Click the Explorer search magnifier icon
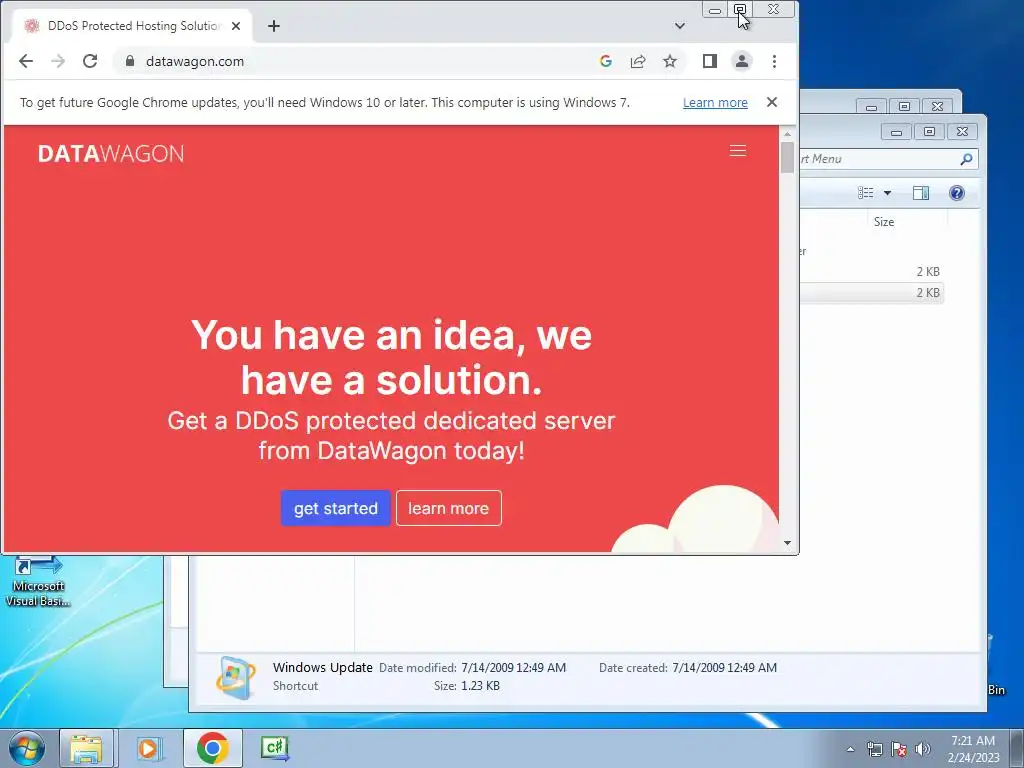The width and height of the screenshot is (1024, 768). pos(966,159)
